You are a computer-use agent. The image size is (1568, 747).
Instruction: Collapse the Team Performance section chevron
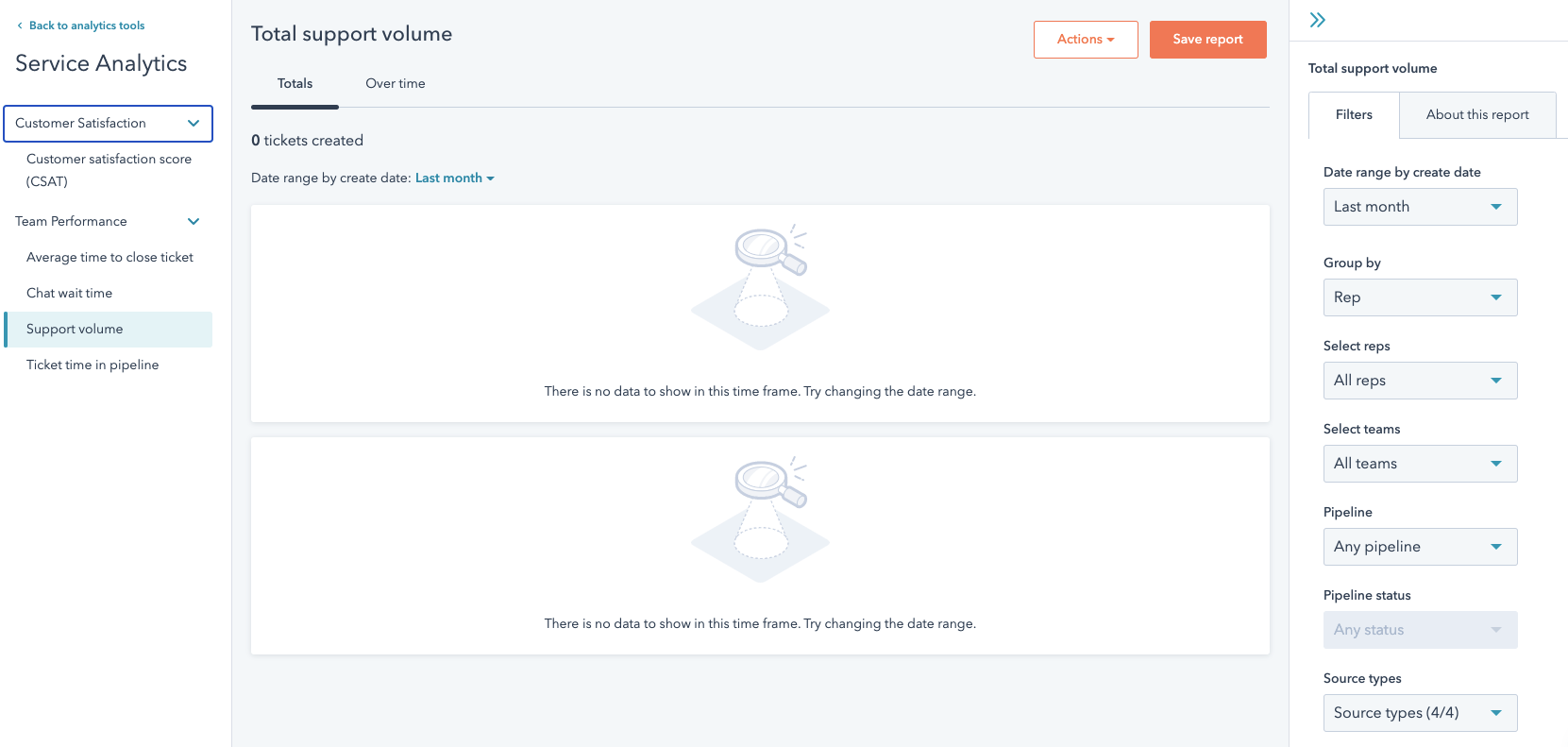click(194, 221)
